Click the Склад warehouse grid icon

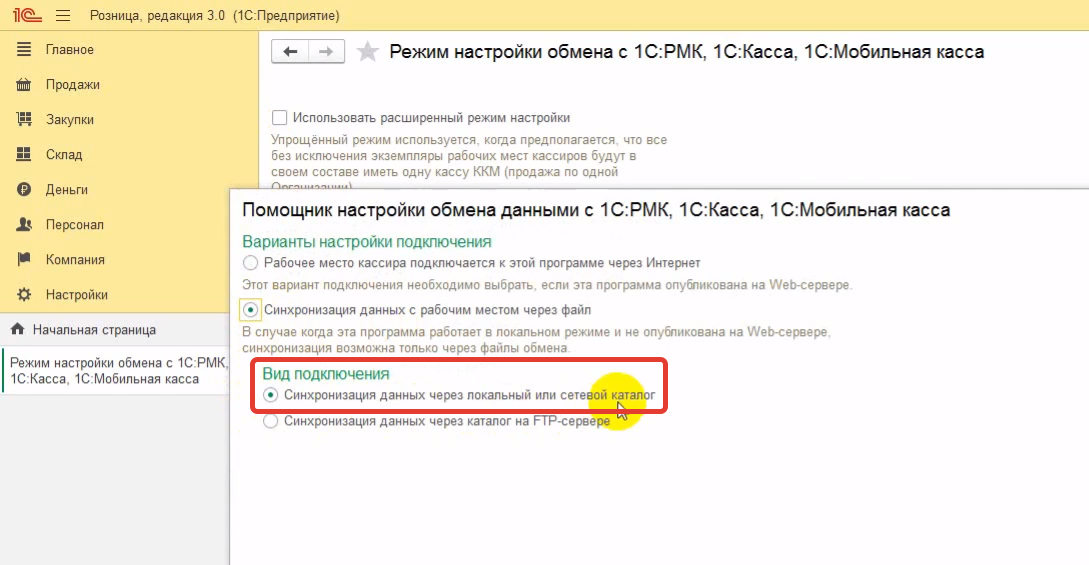[x=24, y=154]
